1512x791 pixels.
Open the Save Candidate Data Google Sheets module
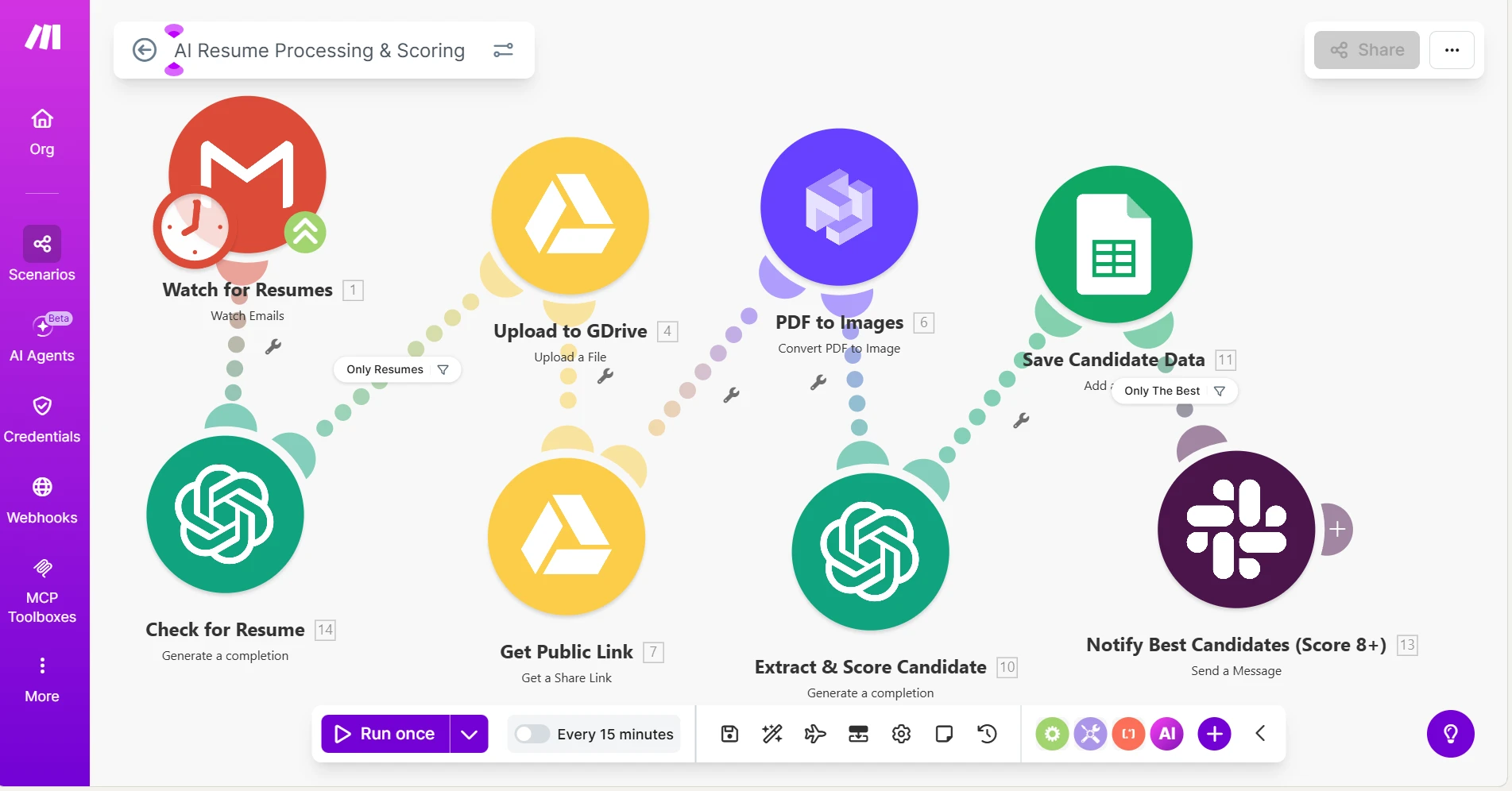click(1113, 245)
